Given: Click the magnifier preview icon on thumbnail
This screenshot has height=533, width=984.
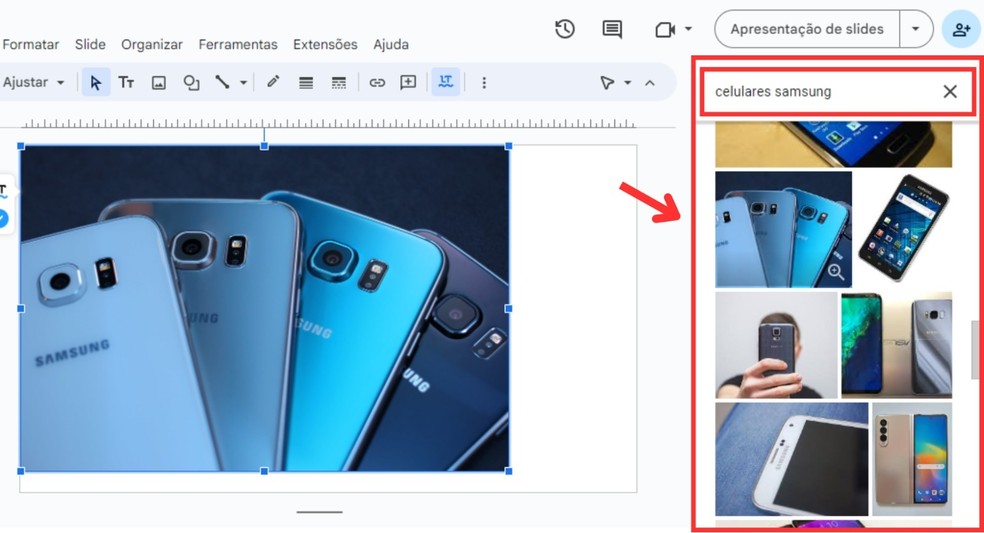Looking at the screenshot, I should click(x=835, y=271).
